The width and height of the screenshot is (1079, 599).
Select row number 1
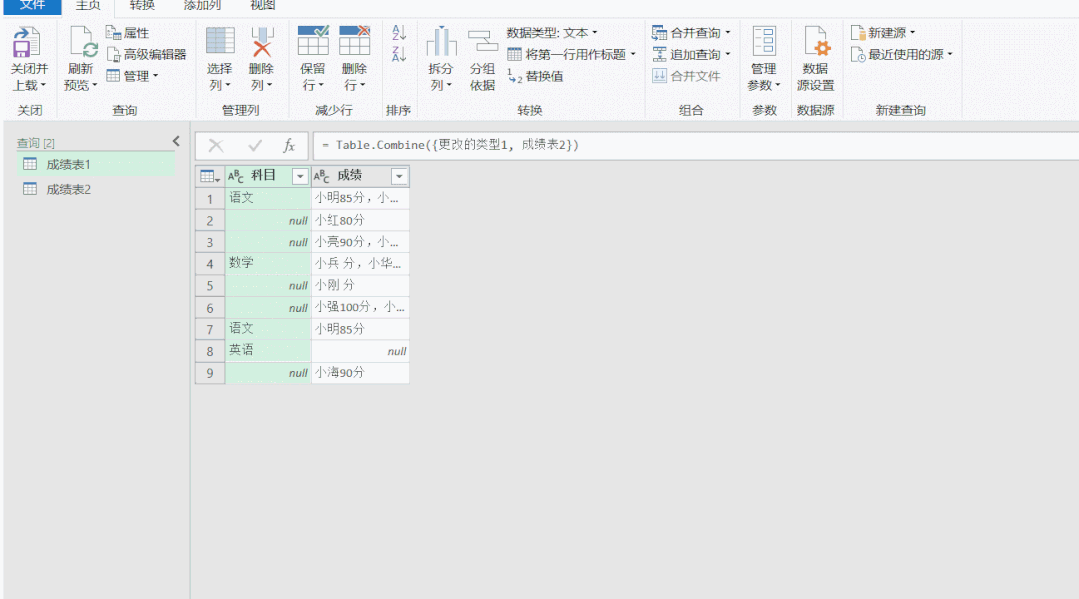pyautogui.click(x=210, y=199)
